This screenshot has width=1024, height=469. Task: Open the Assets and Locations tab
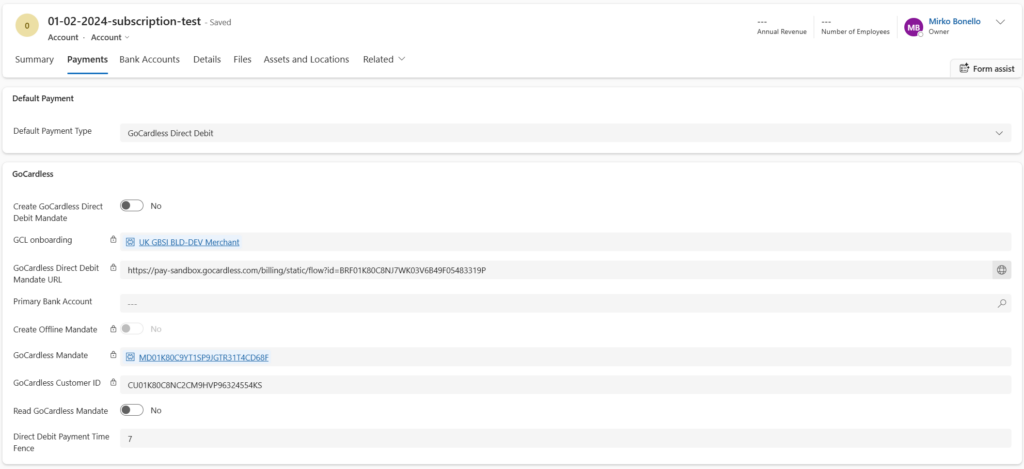tap(306, 59)
